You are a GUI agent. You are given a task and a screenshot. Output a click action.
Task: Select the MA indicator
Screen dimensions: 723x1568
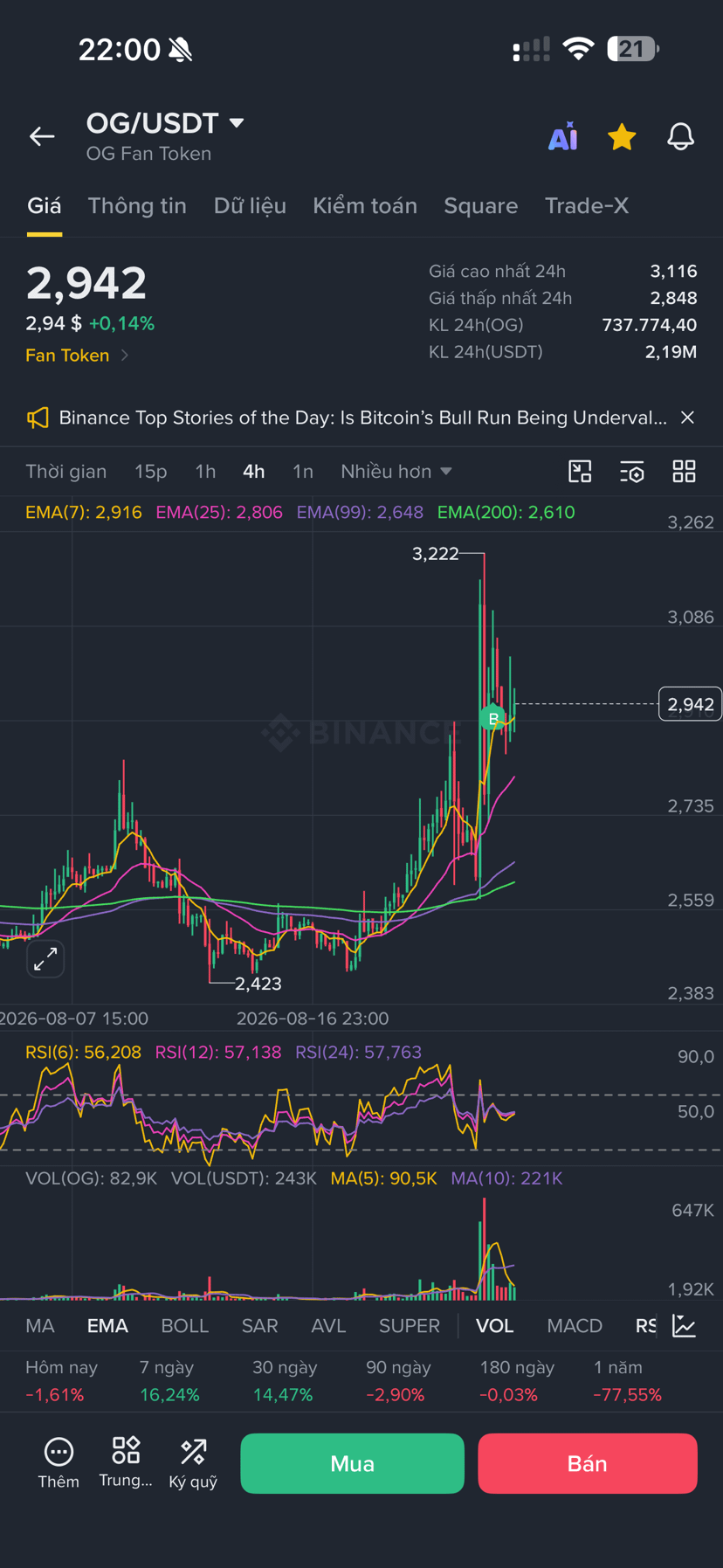click(40, 1326)
